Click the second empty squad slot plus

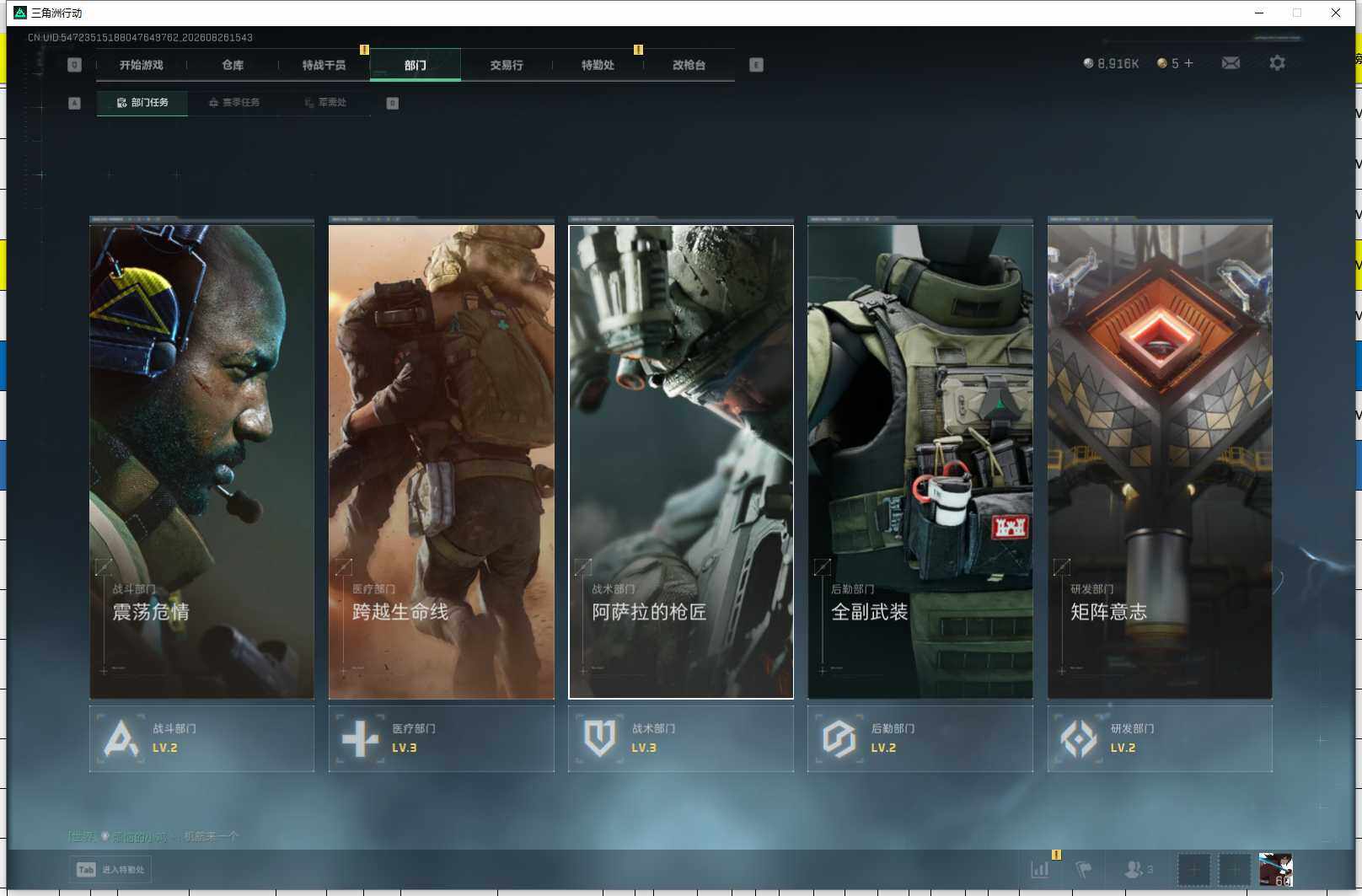click(x=1234, y=870)
